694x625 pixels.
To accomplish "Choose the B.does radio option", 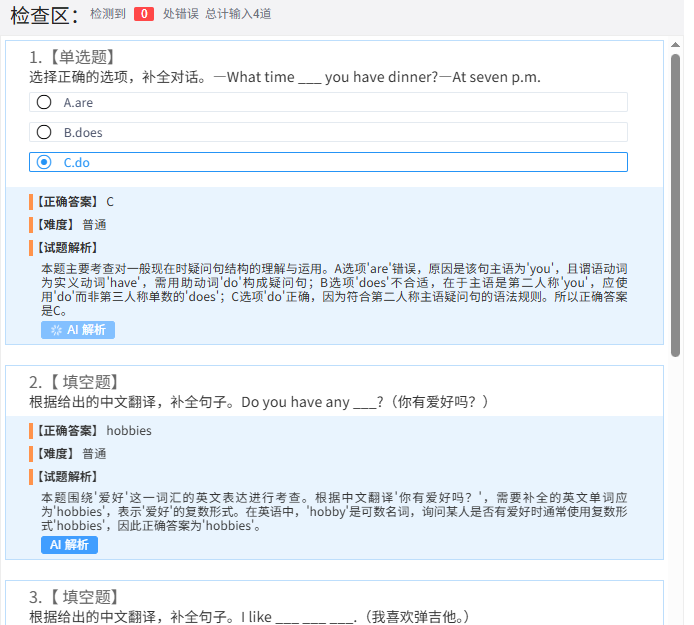I will 44,132.
